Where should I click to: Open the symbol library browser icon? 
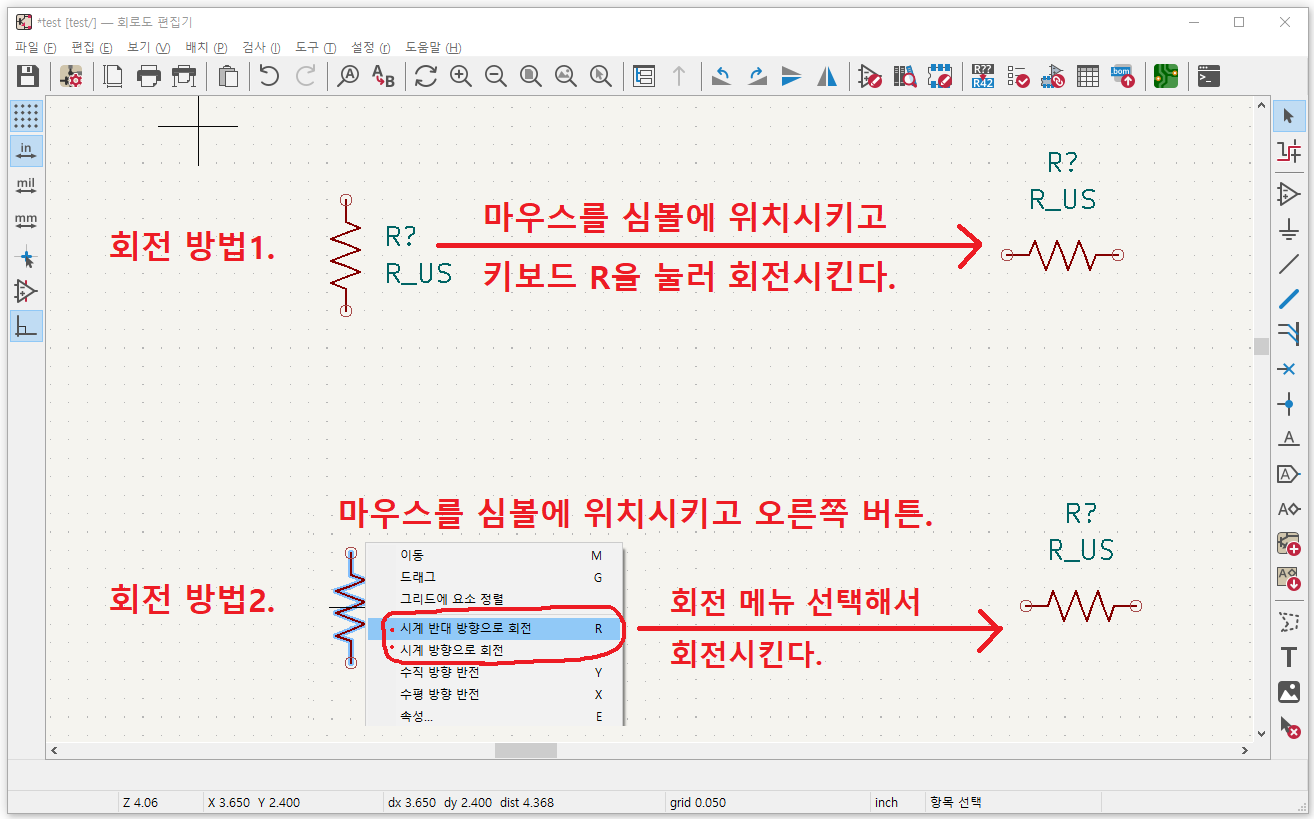coord(905,76)
